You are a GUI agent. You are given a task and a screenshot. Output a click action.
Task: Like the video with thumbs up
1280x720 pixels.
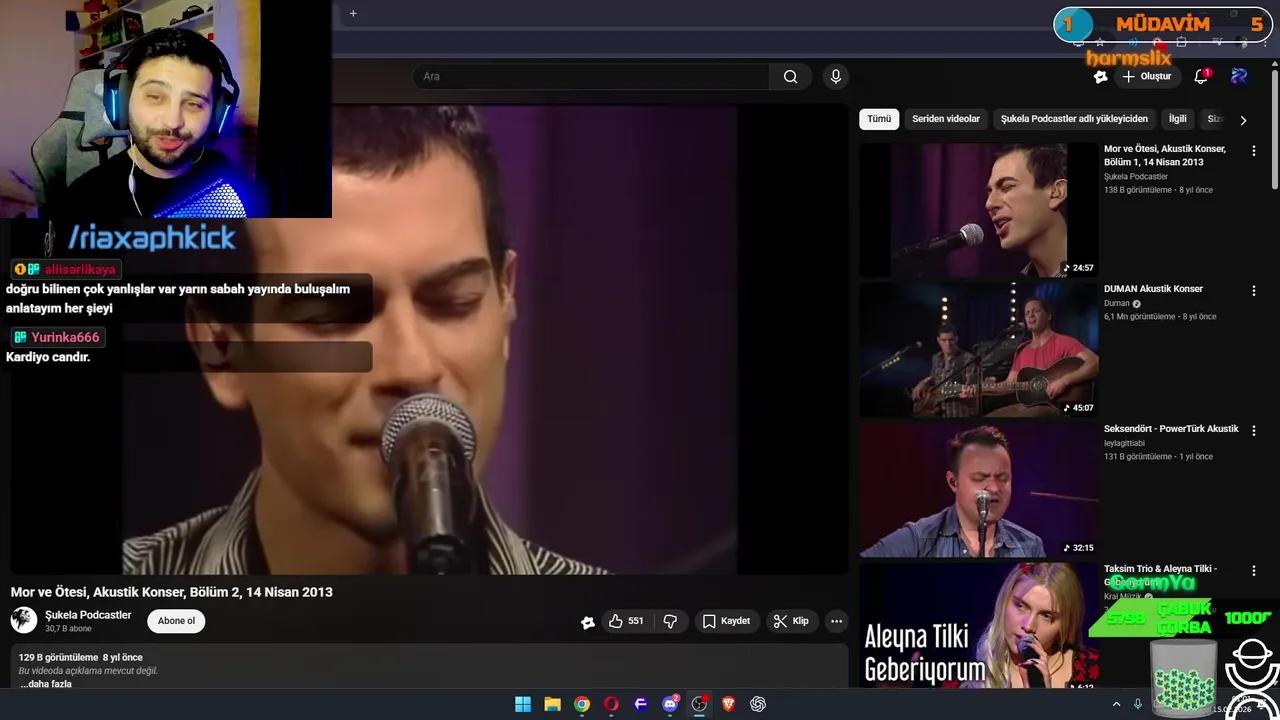point(626,621)
